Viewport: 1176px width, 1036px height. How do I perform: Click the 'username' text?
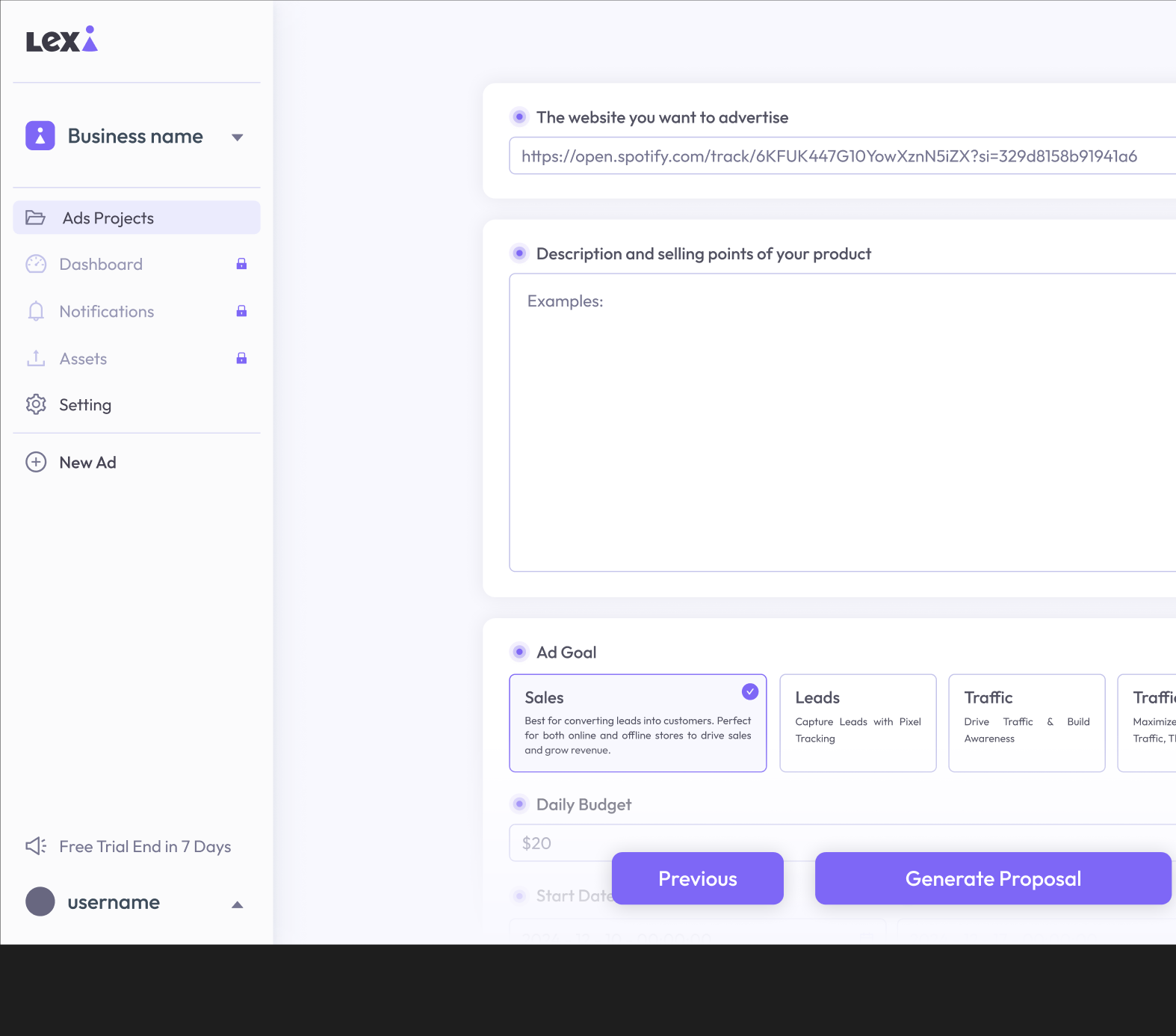114,902
